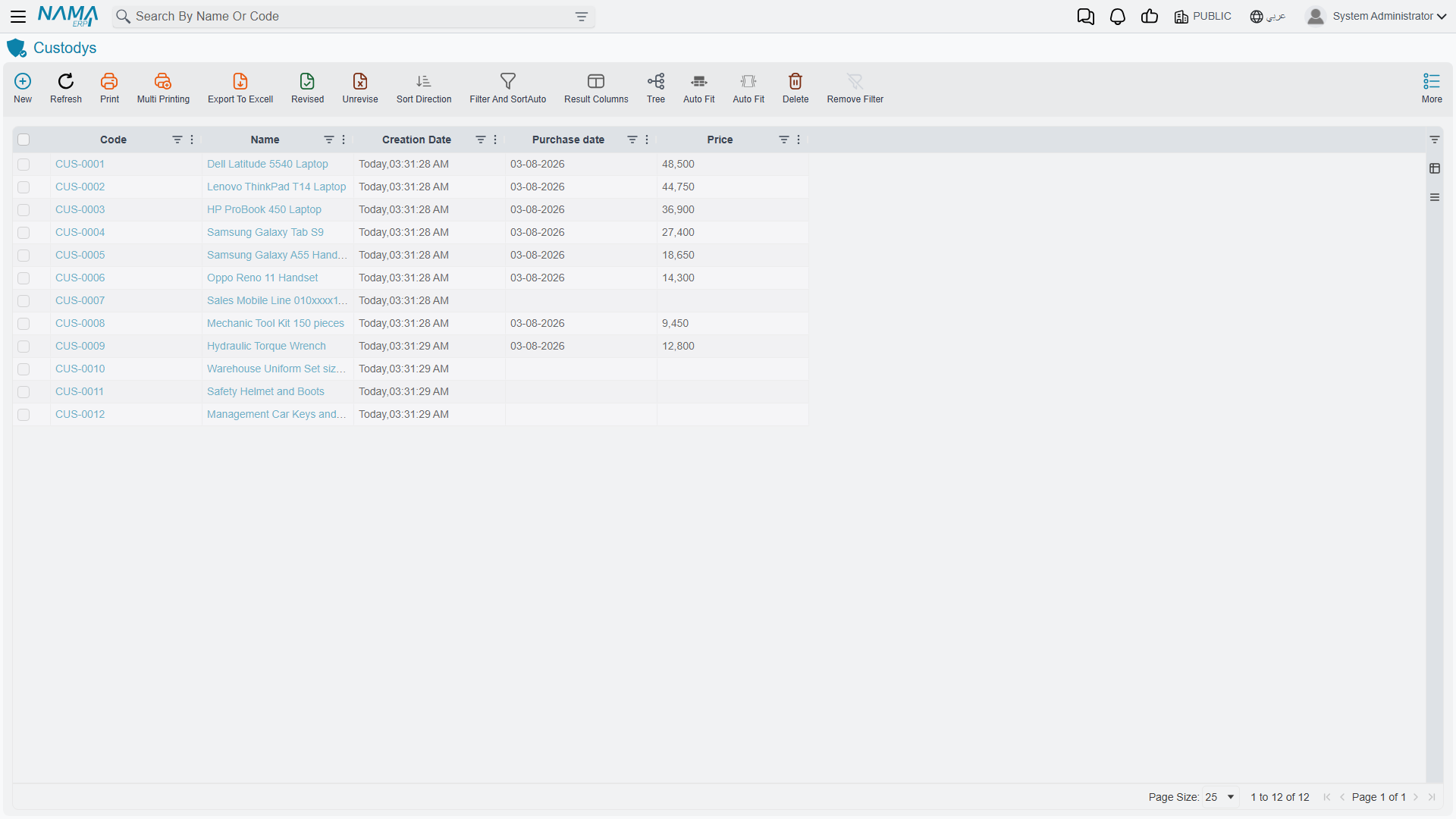Sort by Code column header

click(113, 140)
